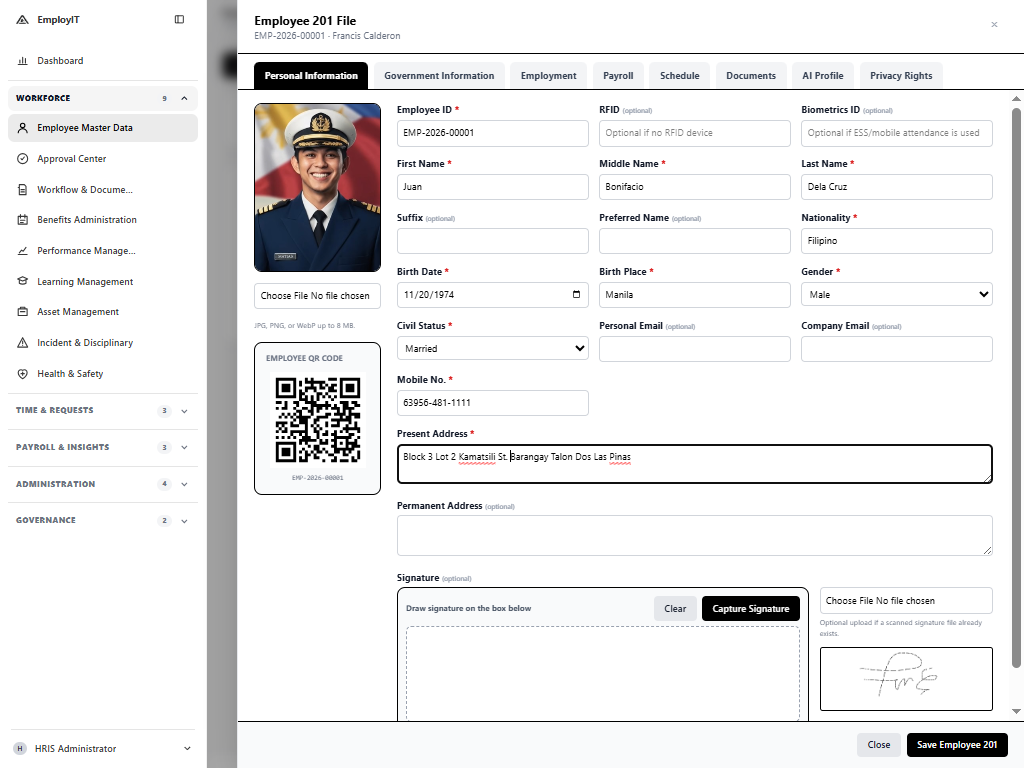Image resolution: width=1024 pixels, height=768 pixels.
Task: Click the Employee Master Data person icon
Action: 22,128
